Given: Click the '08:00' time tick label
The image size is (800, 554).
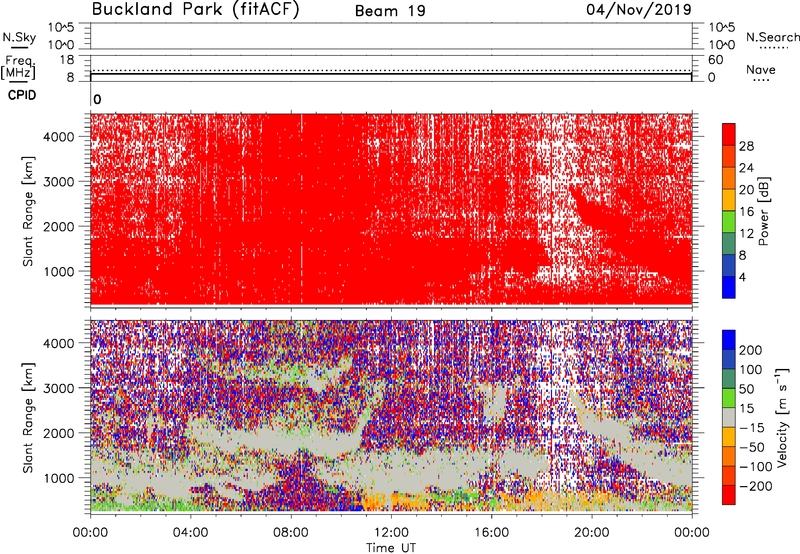Looking at the screenshot, I should (x=291, y=533).
